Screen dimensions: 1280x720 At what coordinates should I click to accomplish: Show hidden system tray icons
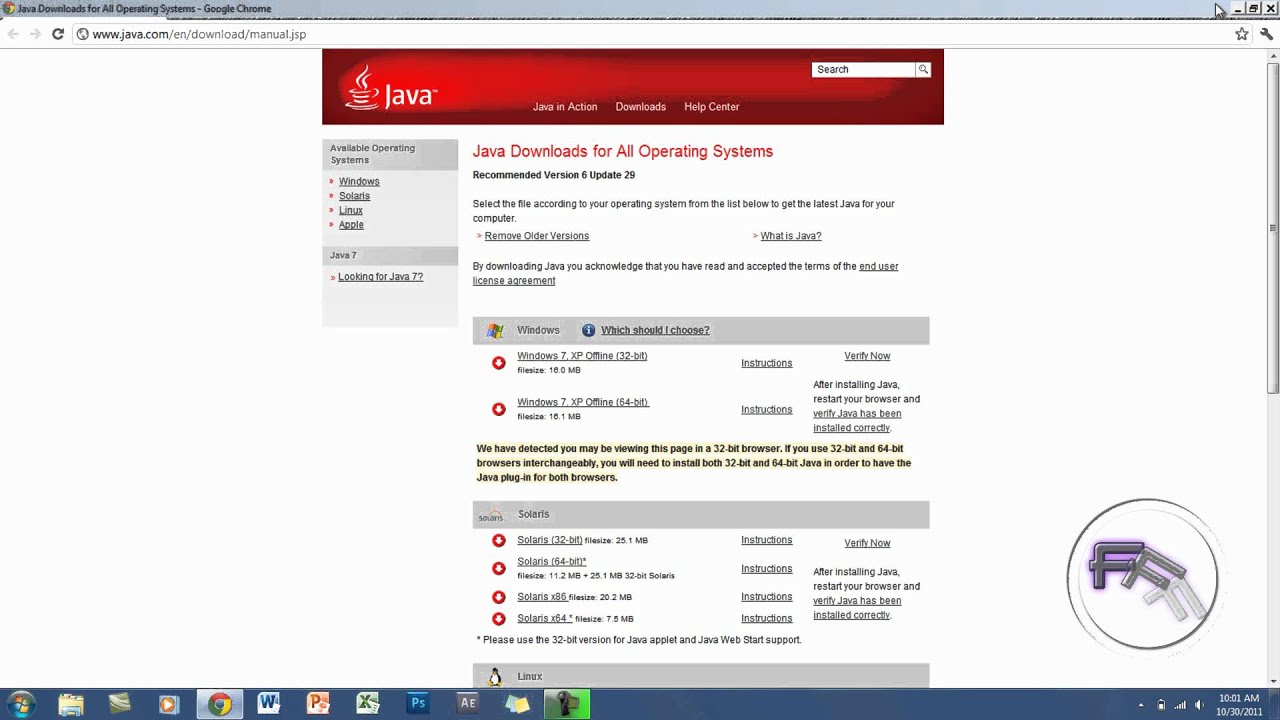(x=1141, y=705)
